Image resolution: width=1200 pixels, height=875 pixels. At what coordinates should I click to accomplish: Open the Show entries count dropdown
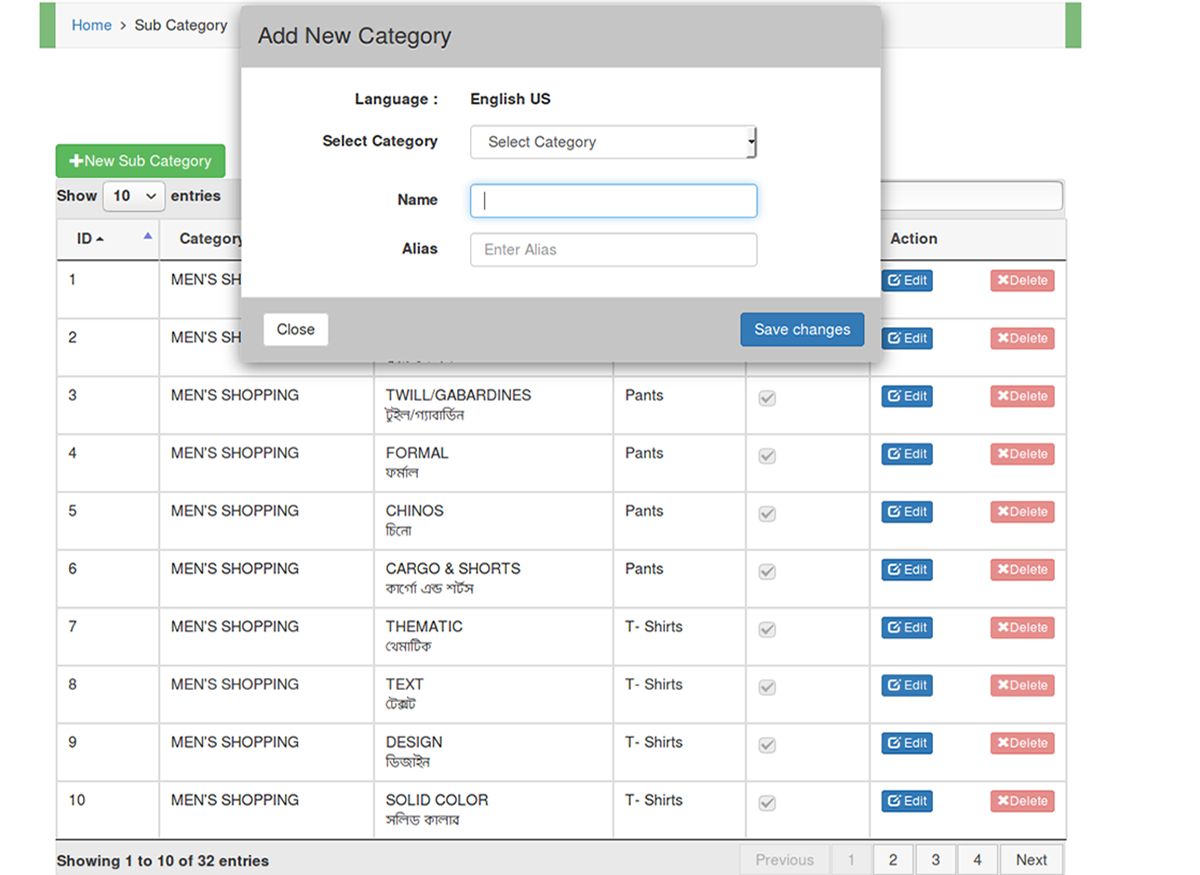133,196
